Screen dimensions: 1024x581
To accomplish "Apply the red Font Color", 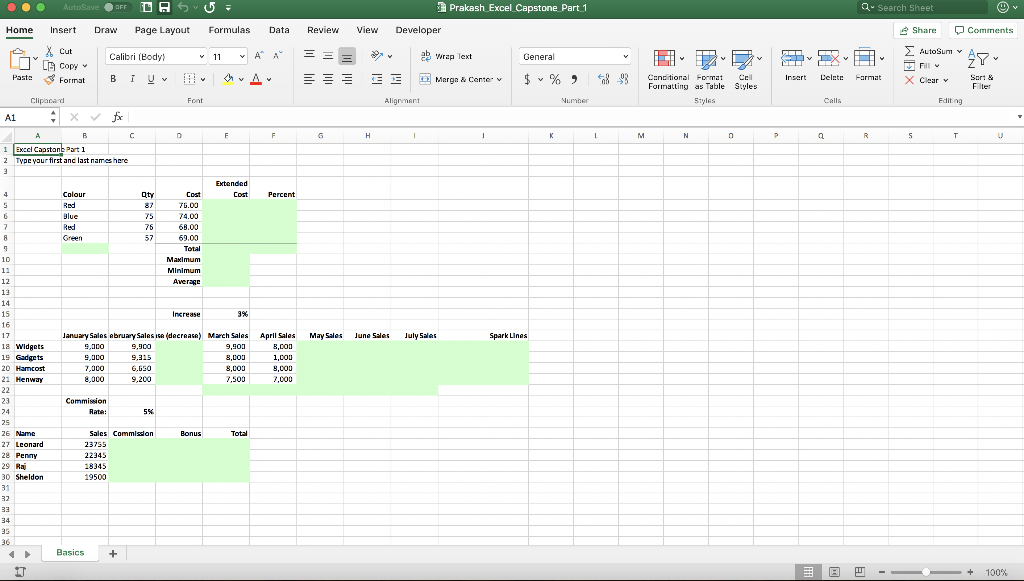I will [x=256, y=79].
